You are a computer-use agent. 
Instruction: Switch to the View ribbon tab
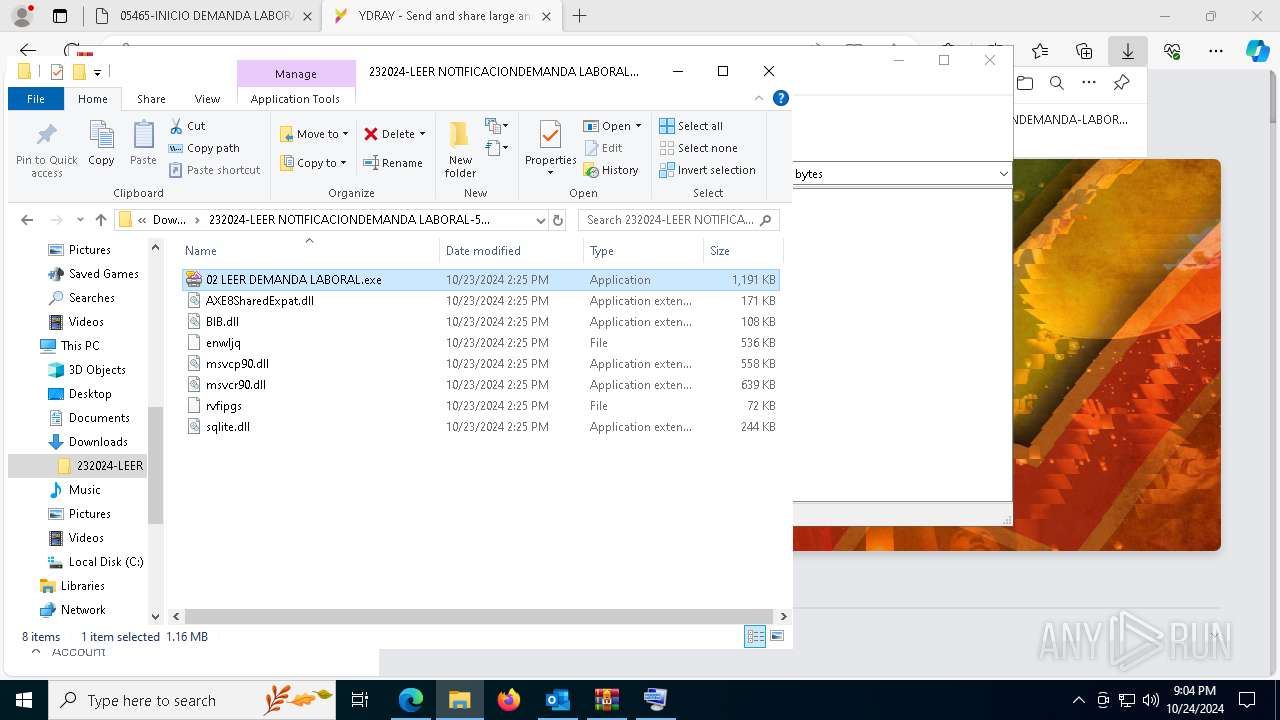(207, 99)
